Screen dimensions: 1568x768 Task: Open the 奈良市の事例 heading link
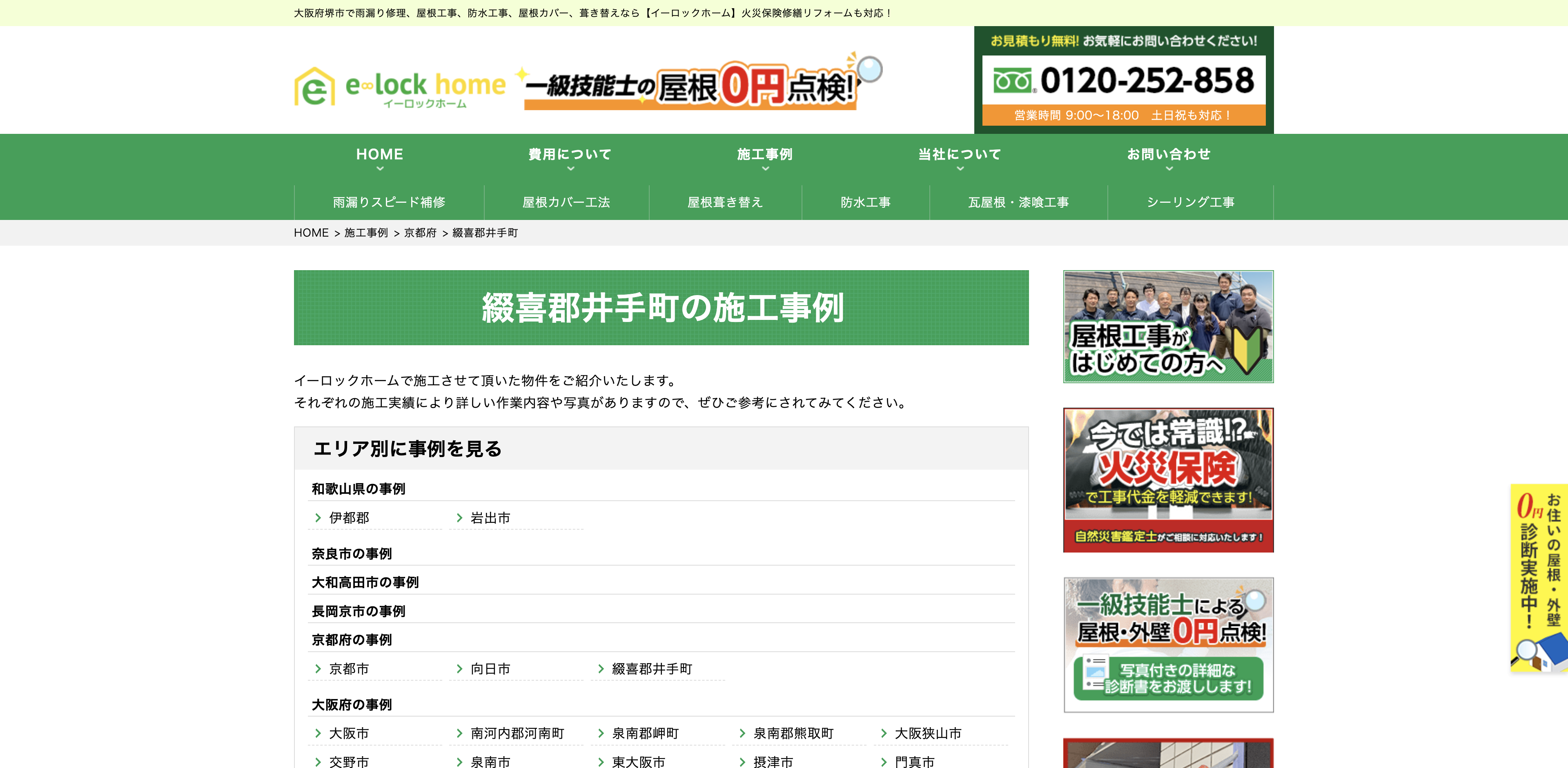pyautogui.click(x=352, y=554)
